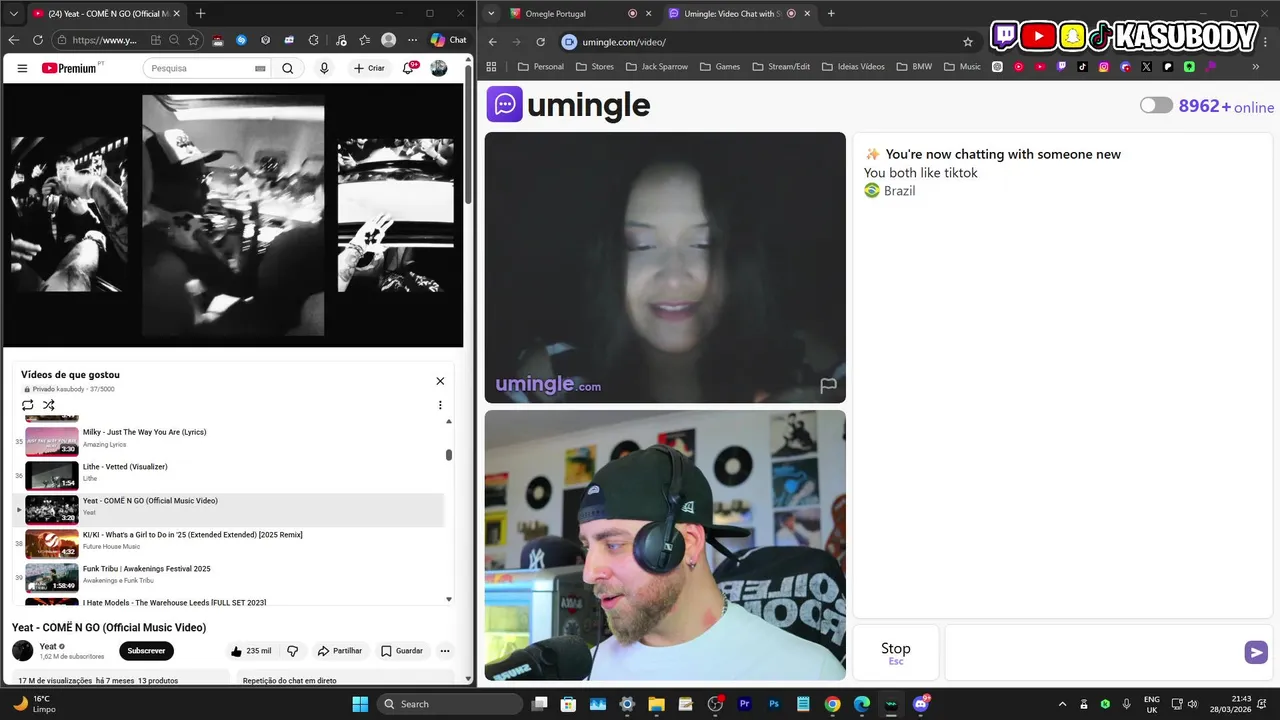
Task: Report stranger with flag icon on video
Action: (828, 386)
